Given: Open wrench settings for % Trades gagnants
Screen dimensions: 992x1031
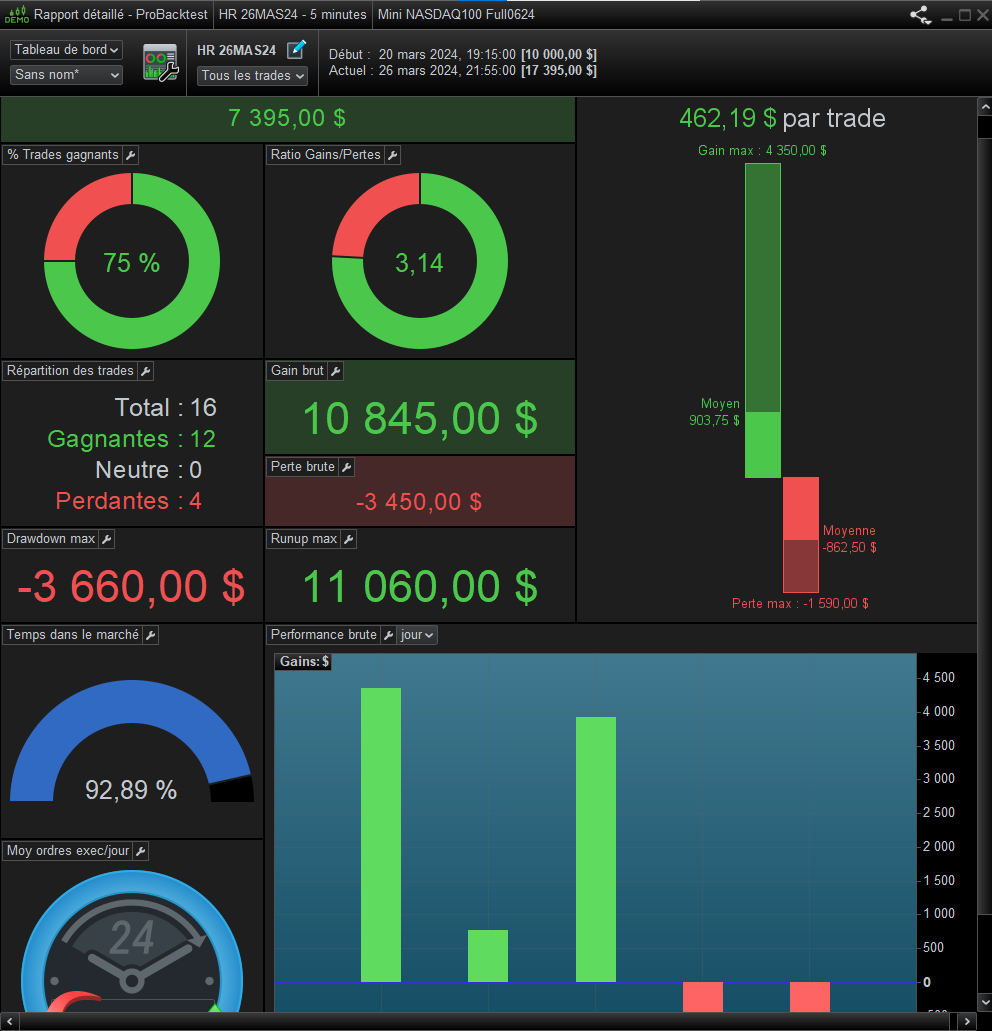Looking at the screenshot, I should coord(131,155).
